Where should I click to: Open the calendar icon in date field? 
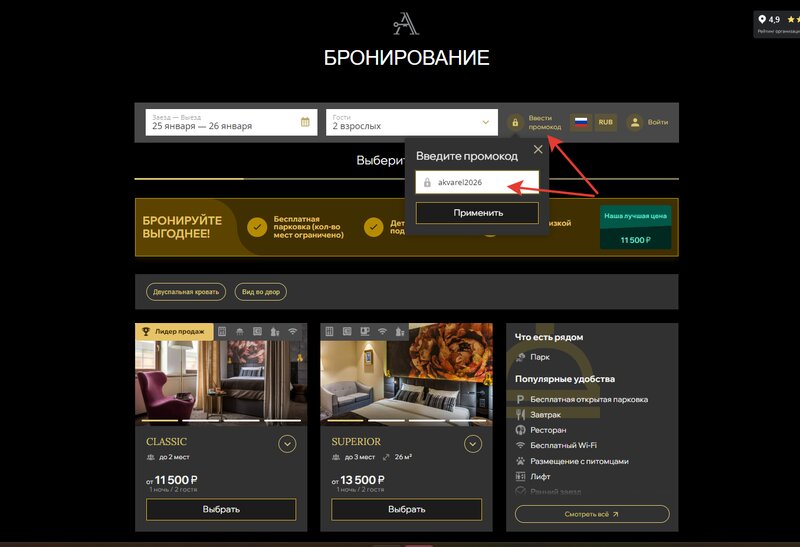coord(305,122)
